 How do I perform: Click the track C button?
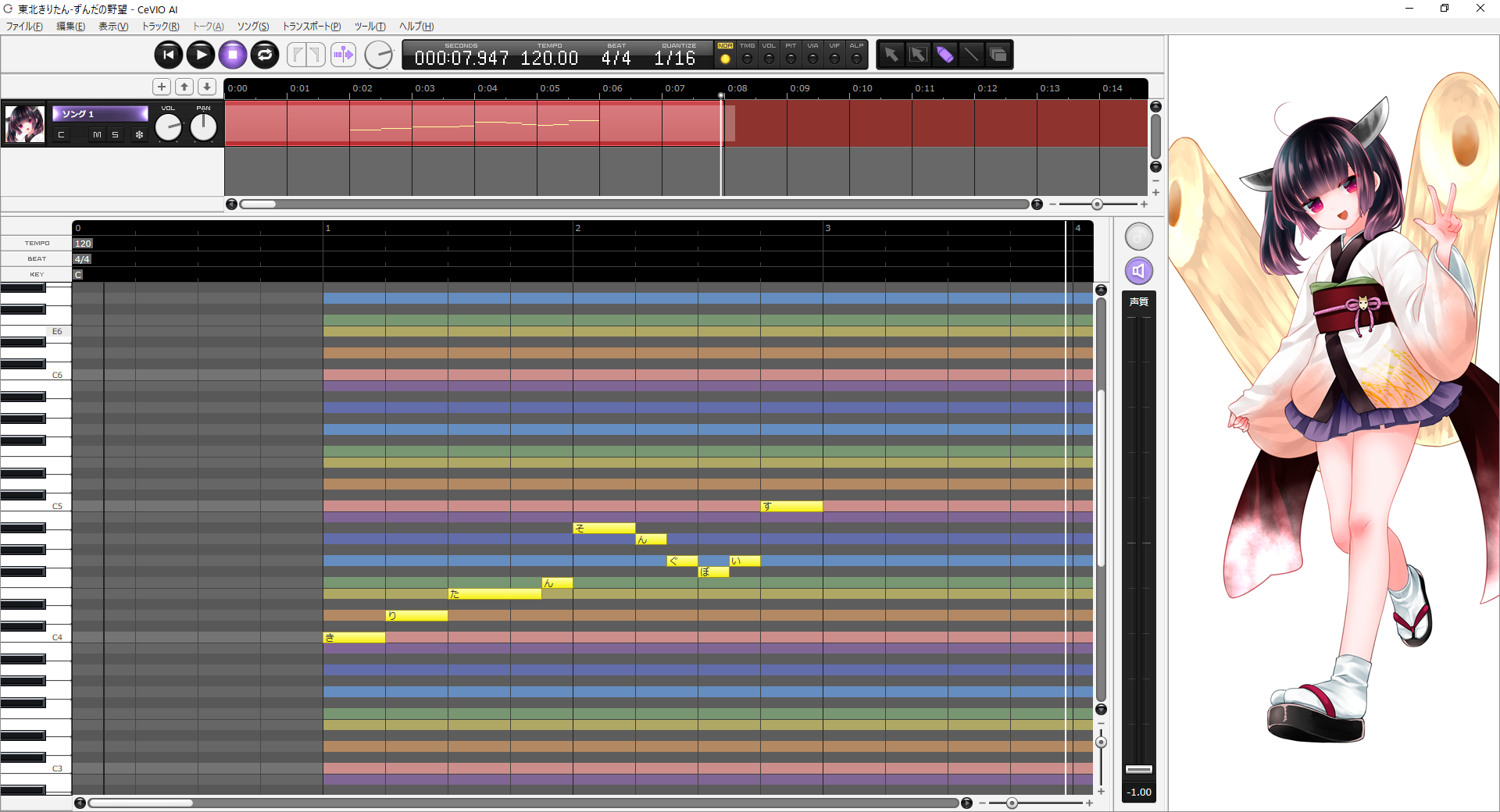tap(61, 135)
